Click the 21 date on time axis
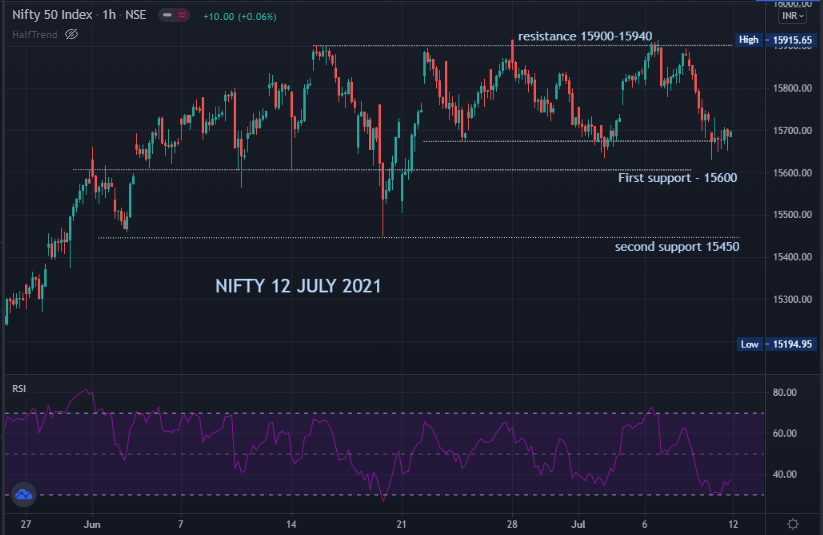The width and height of the screenshot is (823, 535). tap(402, 524)
